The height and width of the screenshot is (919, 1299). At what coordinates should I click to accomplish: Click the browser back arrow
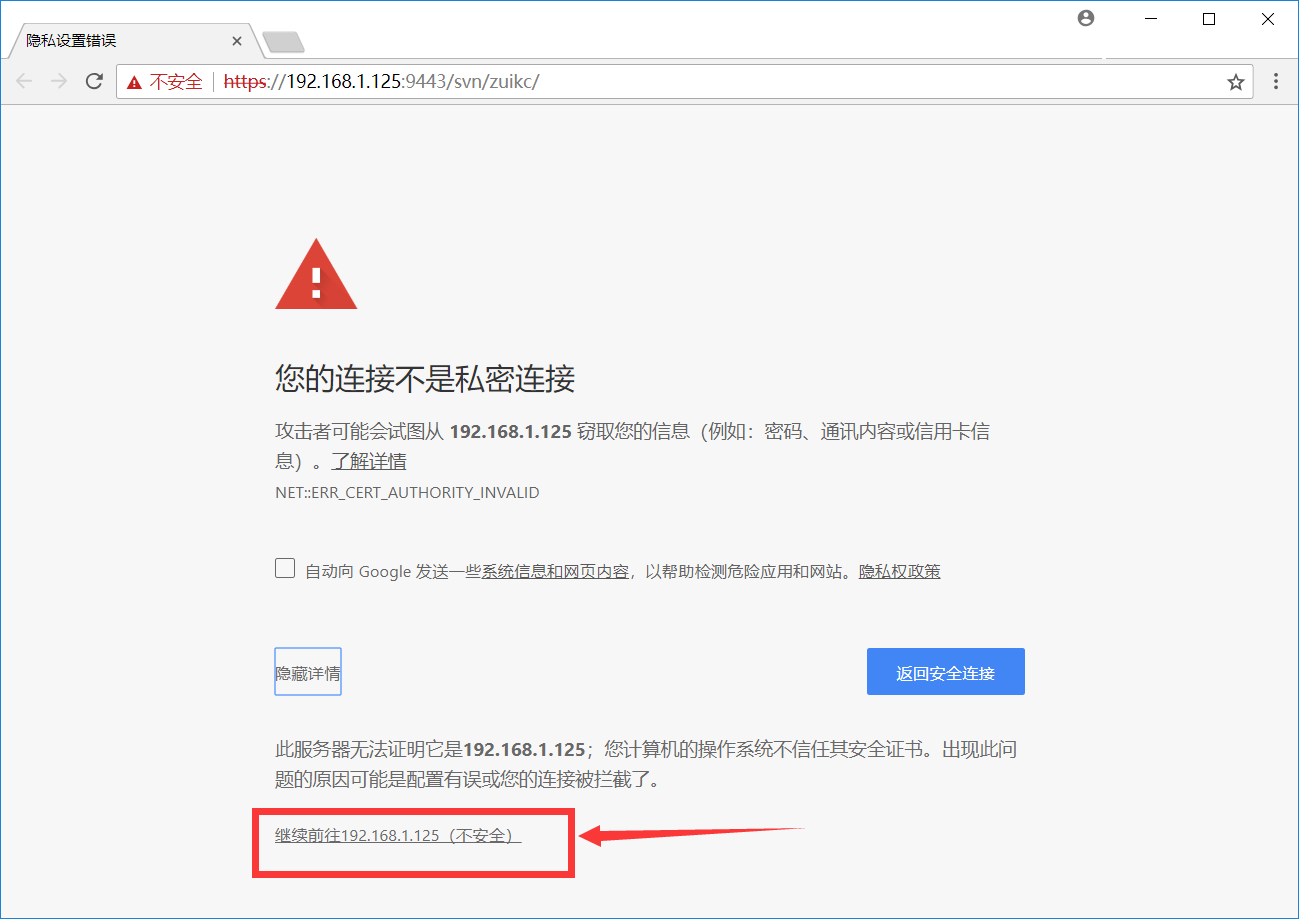point(25,82)
